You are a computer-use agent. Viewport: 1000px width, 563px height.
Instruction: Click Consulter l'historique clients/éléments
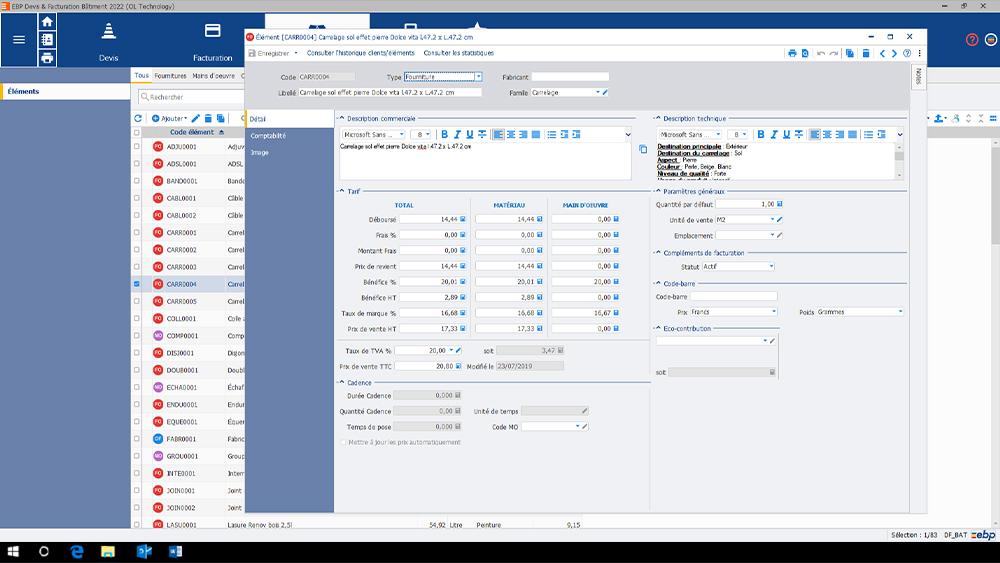click(360, 53)
